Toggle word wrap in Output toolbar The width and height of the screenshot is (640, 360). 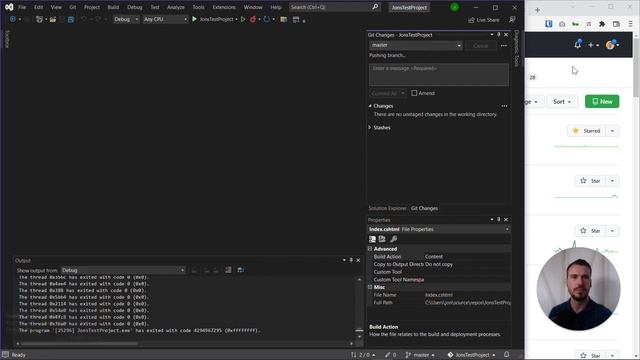240,270
